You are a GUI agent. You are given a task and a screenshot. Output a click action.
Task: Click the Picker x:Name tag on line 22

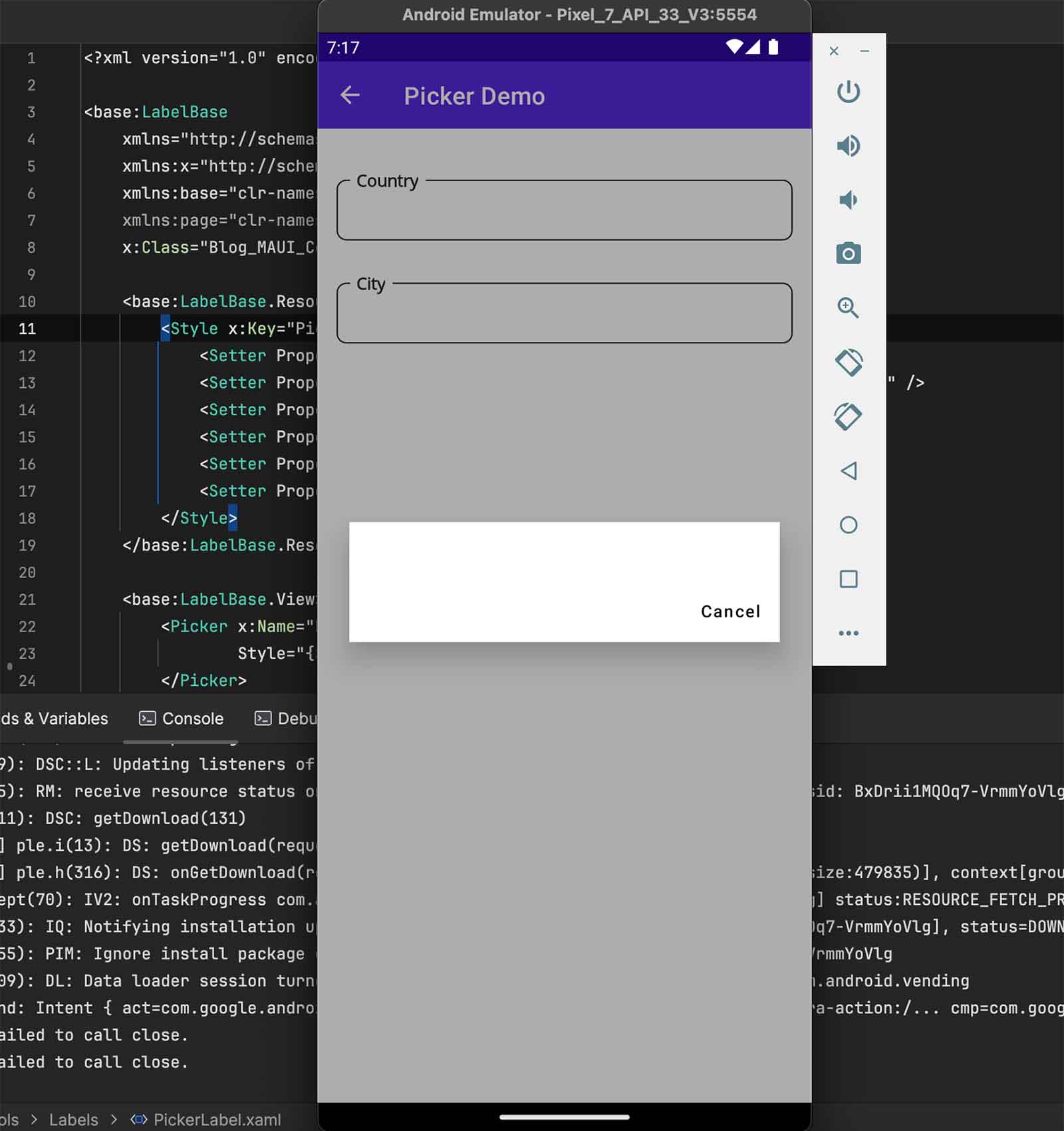pos(237,627)
